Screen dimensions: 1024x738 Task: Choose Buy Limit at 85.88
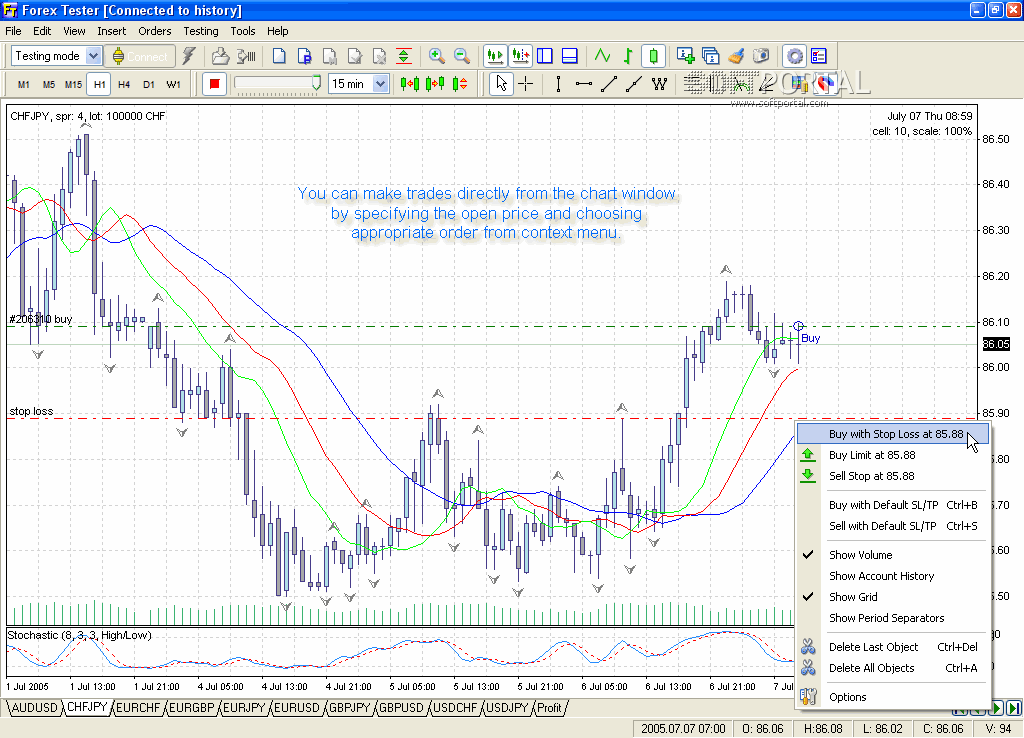point(893,455)
